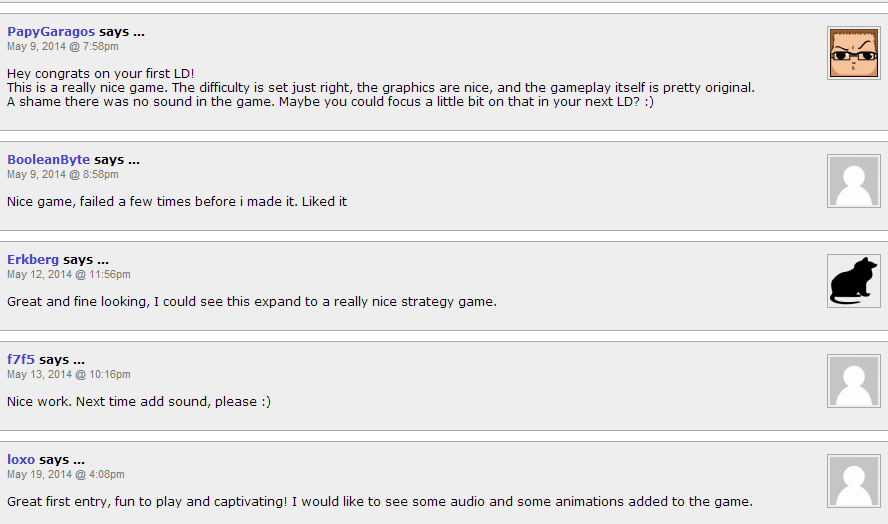
Task: Click loxo default silhouette avatar
Action: 853,481
